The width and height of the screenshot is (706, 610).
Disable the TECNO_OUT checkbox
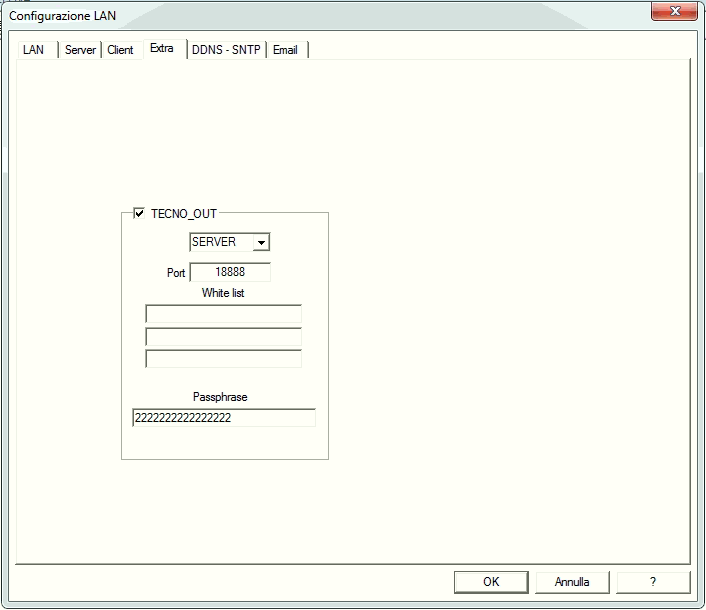(x=139, y=213)
